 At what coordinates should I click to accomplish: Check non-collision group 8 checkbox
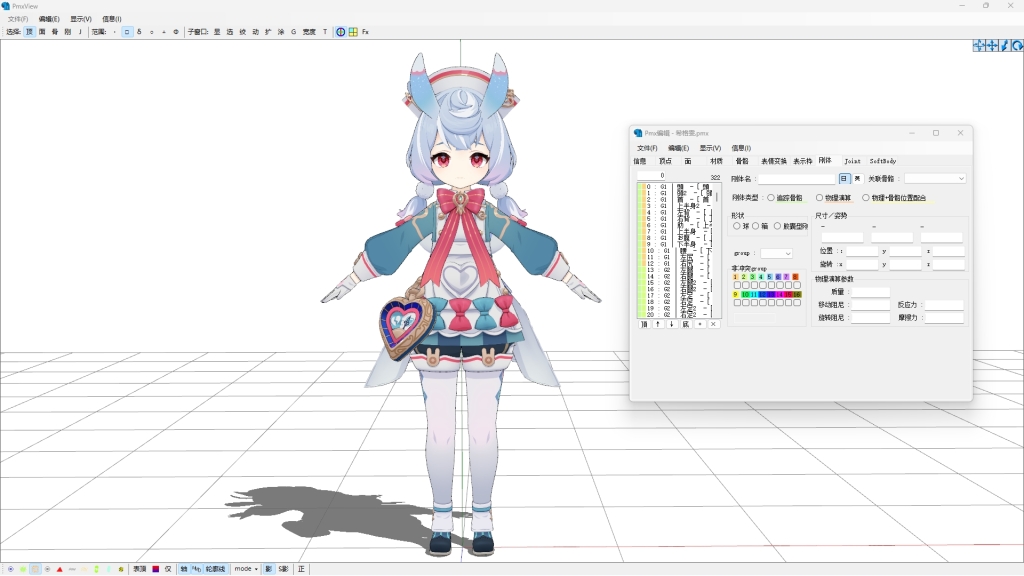(797, 285)
